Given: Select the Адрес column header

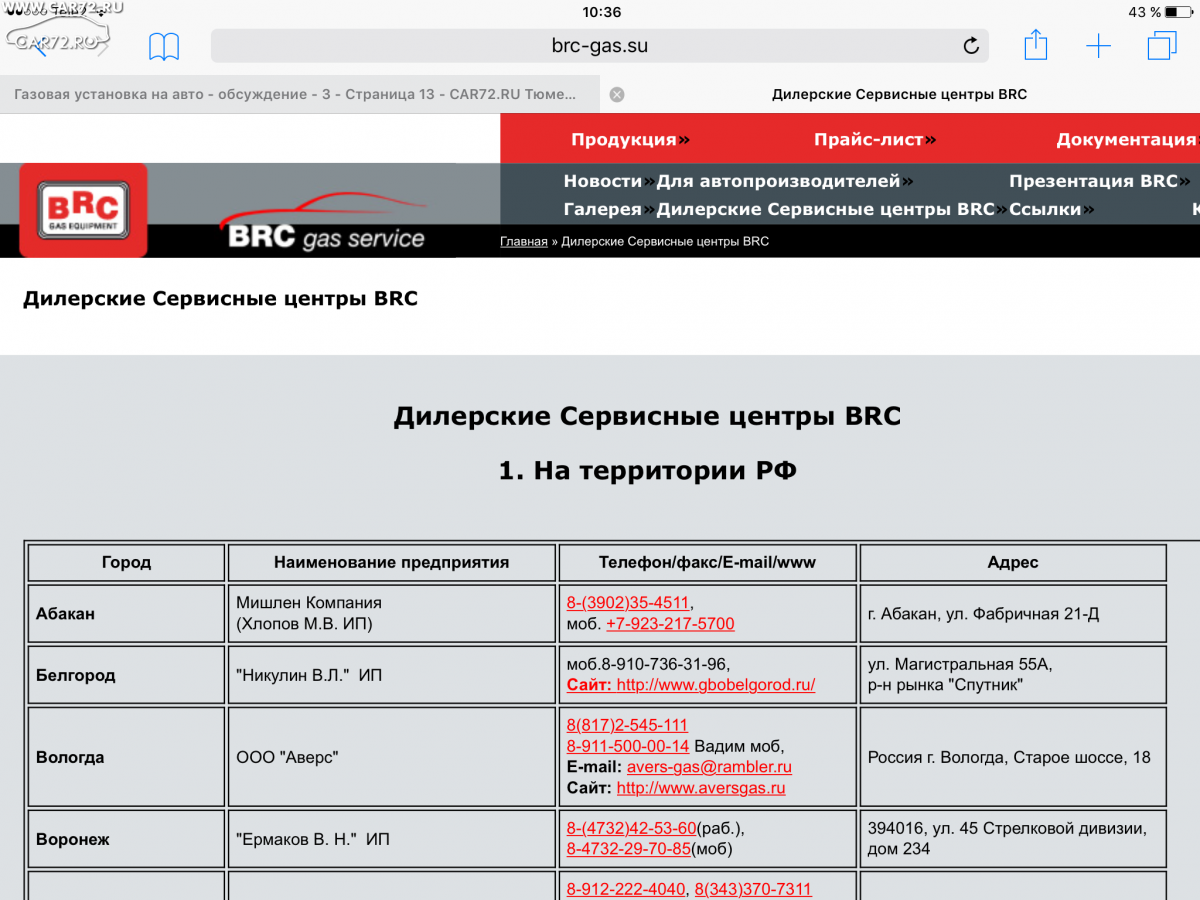Looking at the screenshot, I should (x=1013, y=562).
